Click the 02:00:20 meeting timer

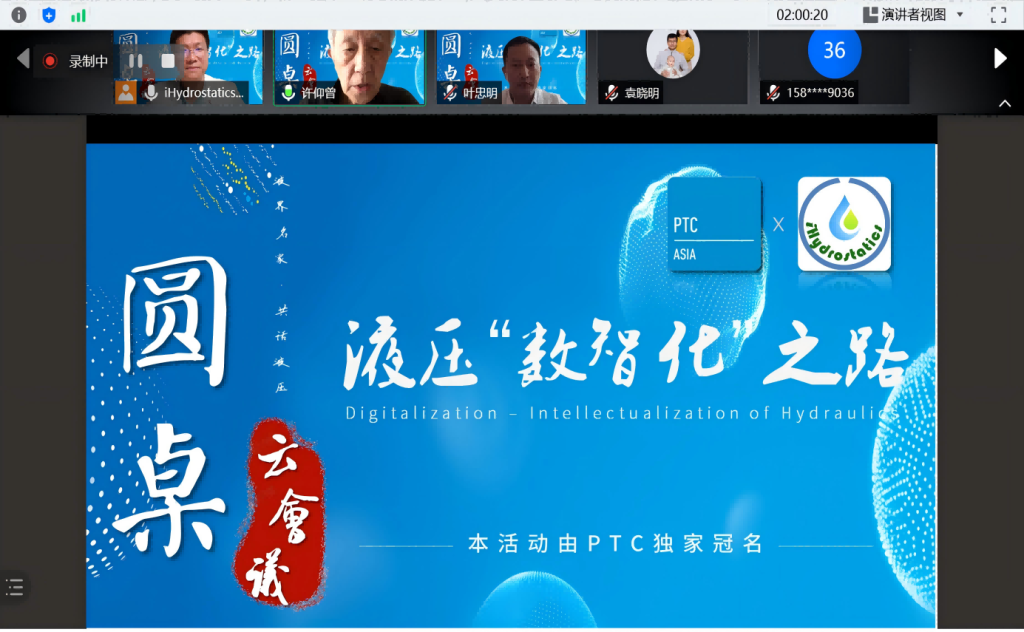(x=802, y=15)
